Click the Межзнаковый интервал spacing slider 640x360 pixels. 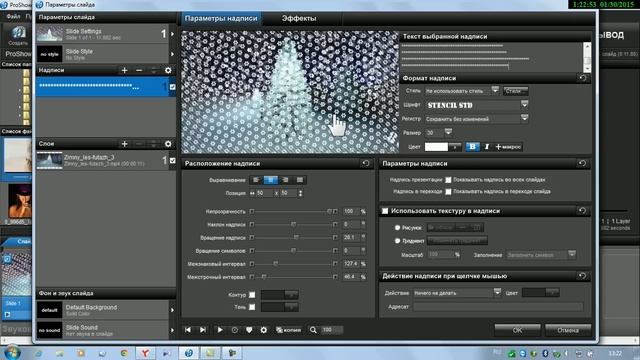pos(293,264)
